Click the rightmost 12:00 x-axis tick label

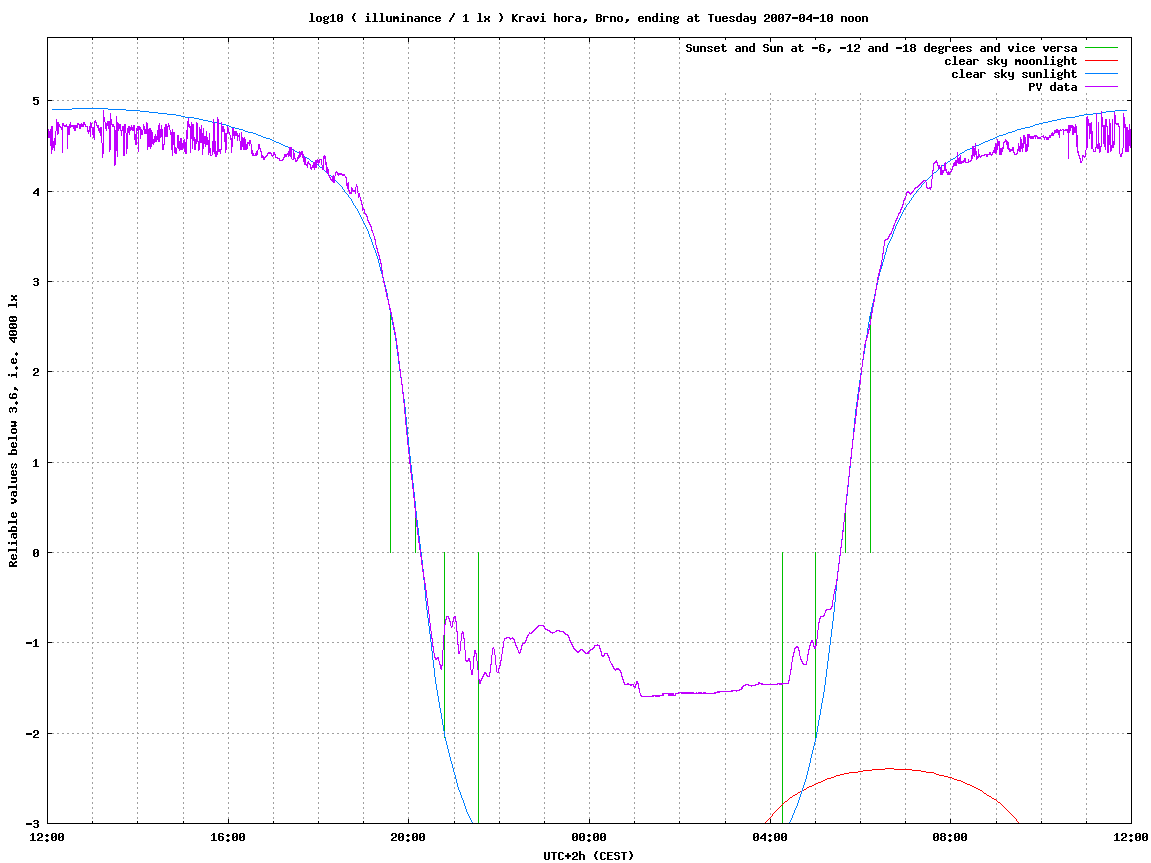point(1130,837)
